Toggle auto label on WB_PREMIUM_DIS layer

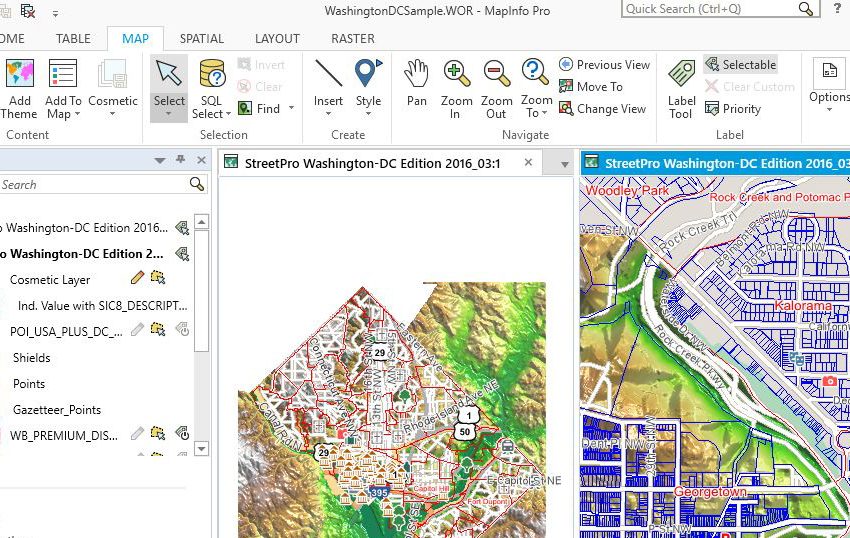[x=182, y=433]
